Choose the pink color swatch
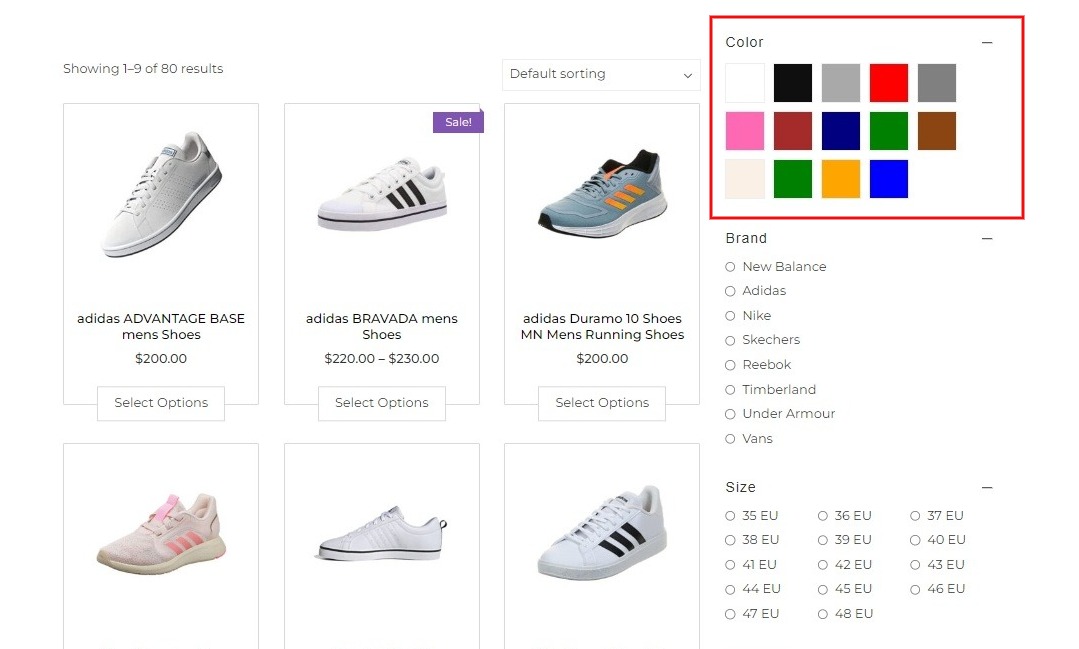This screenshot has width=1079, height=649. (x=745, y=131)
